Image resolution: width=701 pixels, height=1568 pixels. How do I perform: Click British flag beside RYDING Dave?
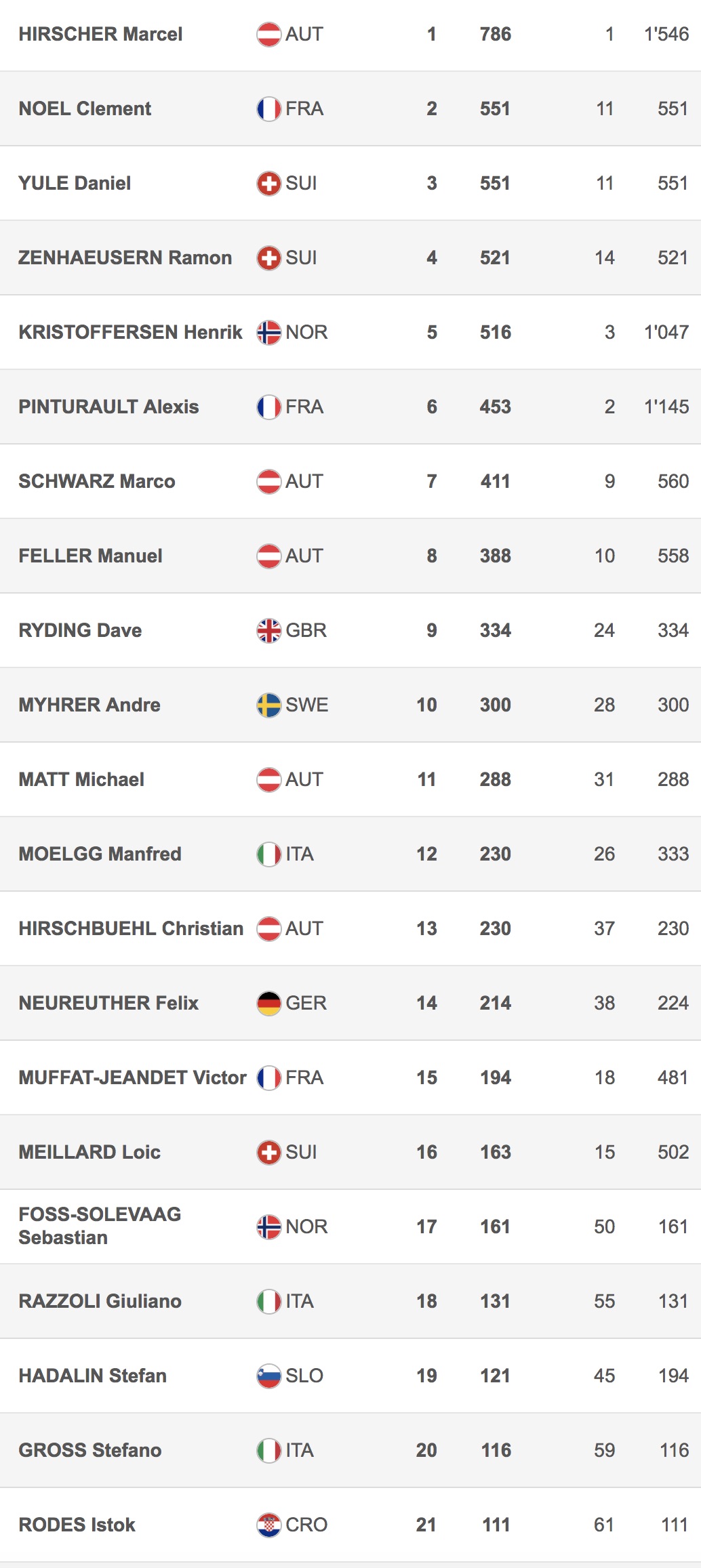click(x=268, y=631)
